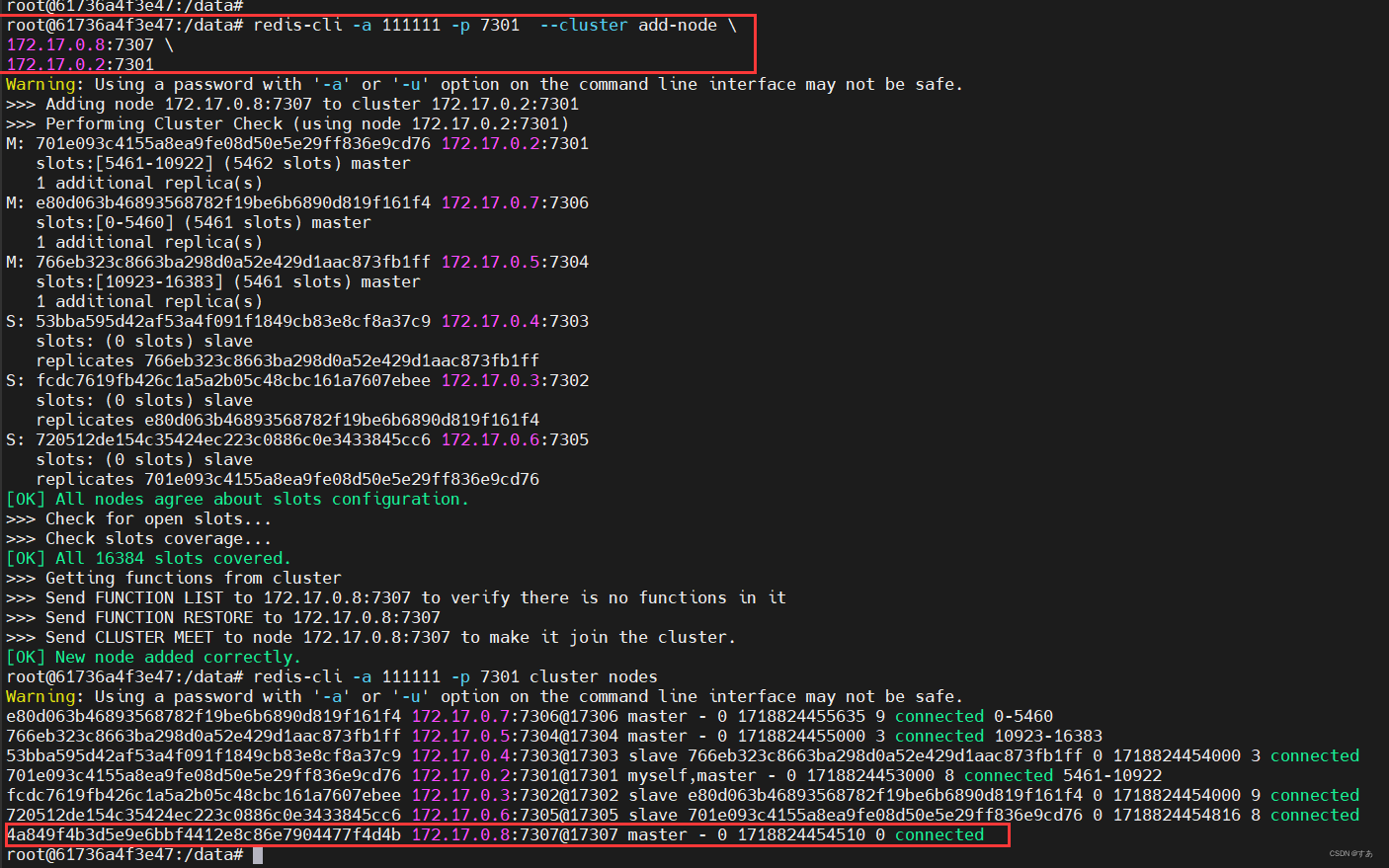This screenshot has width=1389, height=868.
Task: Click the 'S: 720512de...' slave line with 172.17.0.6:7305
Action: [297, 440]
